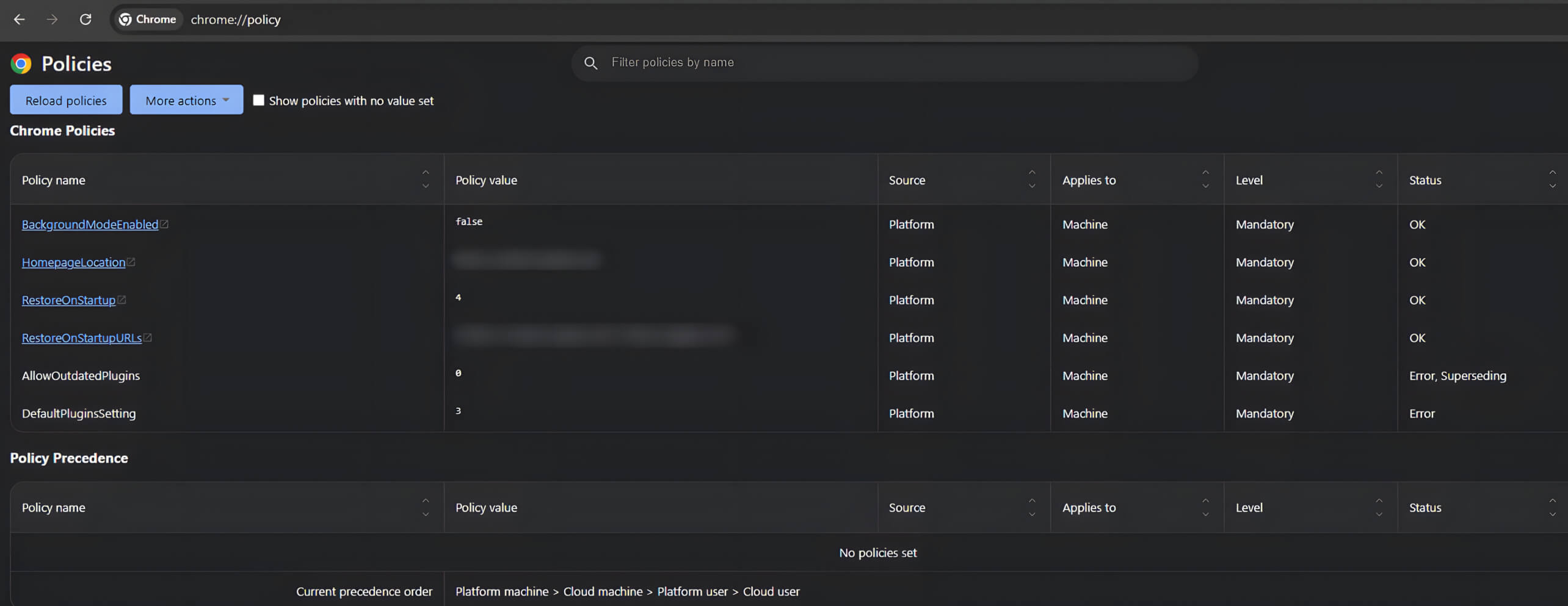This screenshot has height=606, width=1568.
Task: Sort Chrome Policies by Policy name
Action: point(426,179)
